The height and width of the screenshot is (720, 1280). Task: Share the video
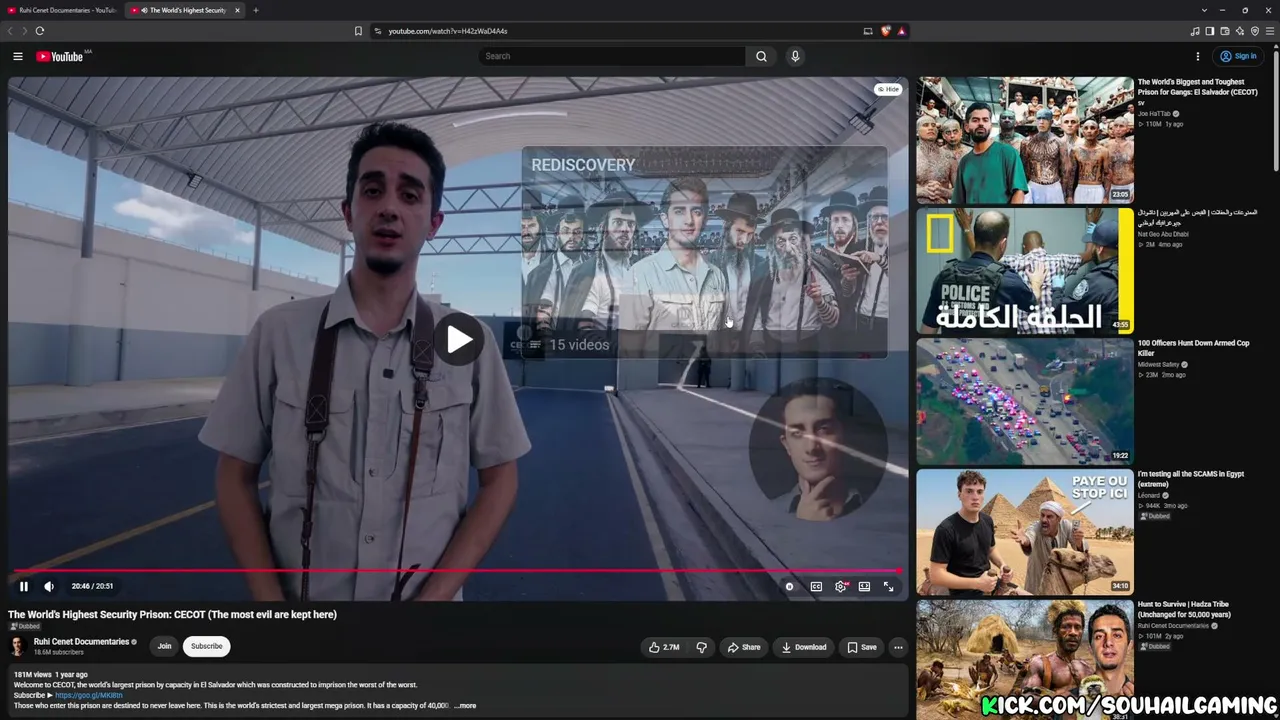pyautogui.click(x=744, y=647)
